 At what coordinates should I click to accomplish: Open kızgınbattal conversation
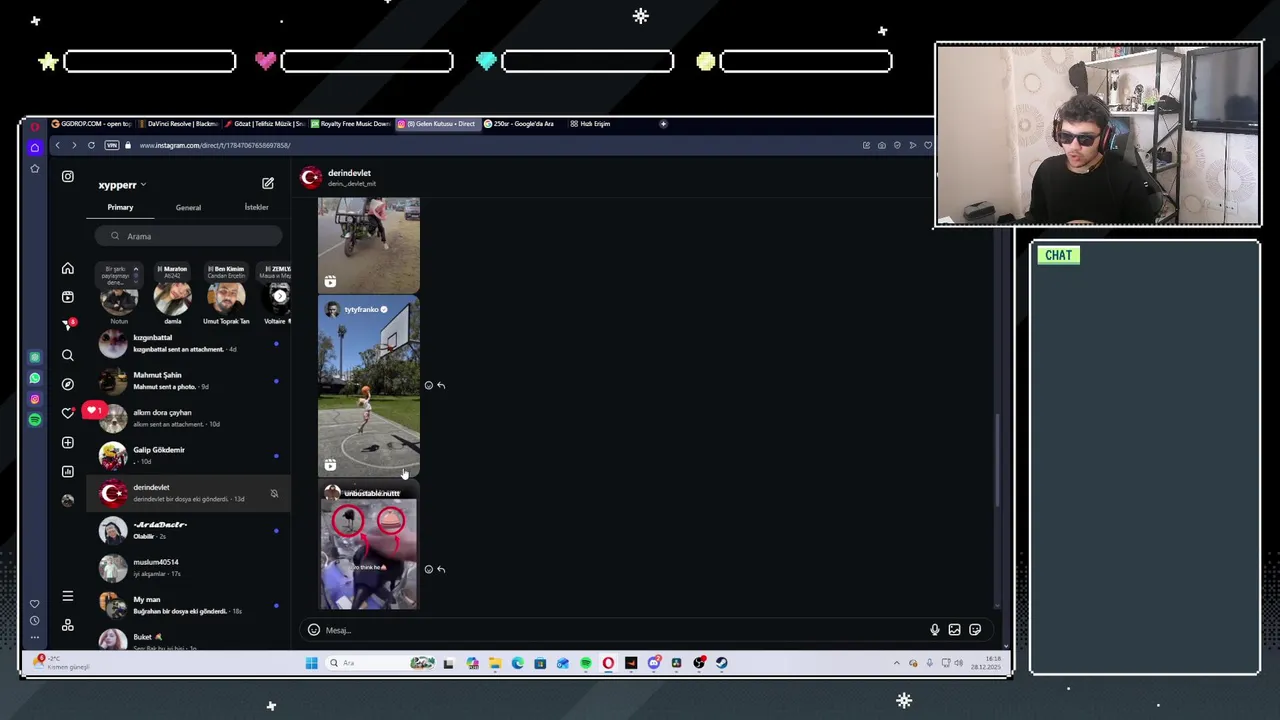click(x=190, y=344)
